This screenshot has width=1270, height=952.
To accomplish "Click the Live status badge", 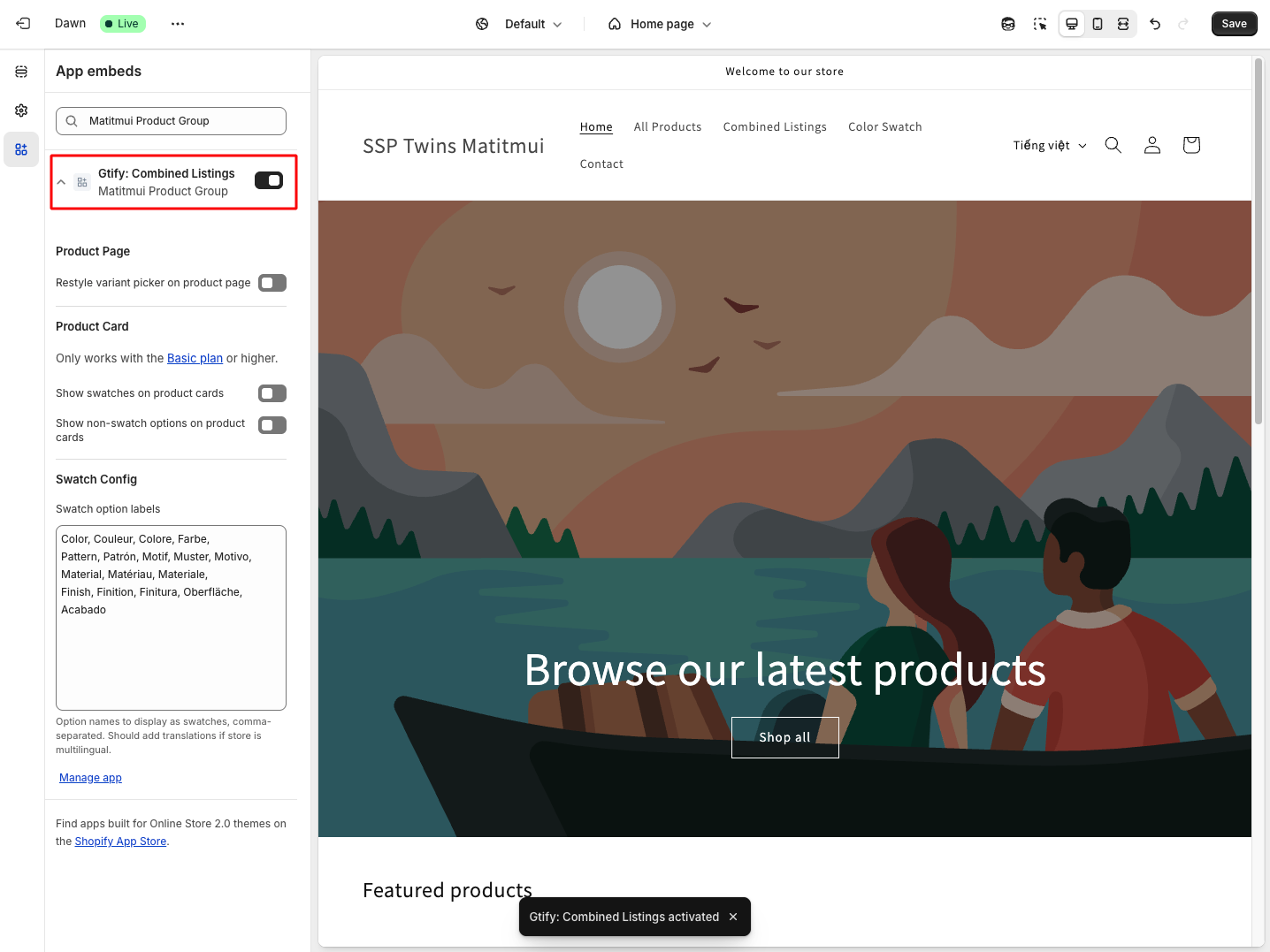I will point(123,24).
